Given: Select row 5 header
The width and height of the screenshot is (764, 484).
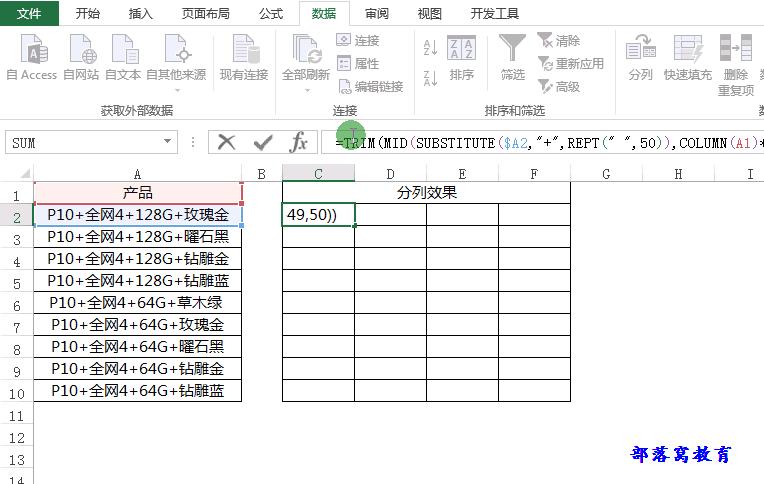Looking at the screenshot, I should 17,283.
